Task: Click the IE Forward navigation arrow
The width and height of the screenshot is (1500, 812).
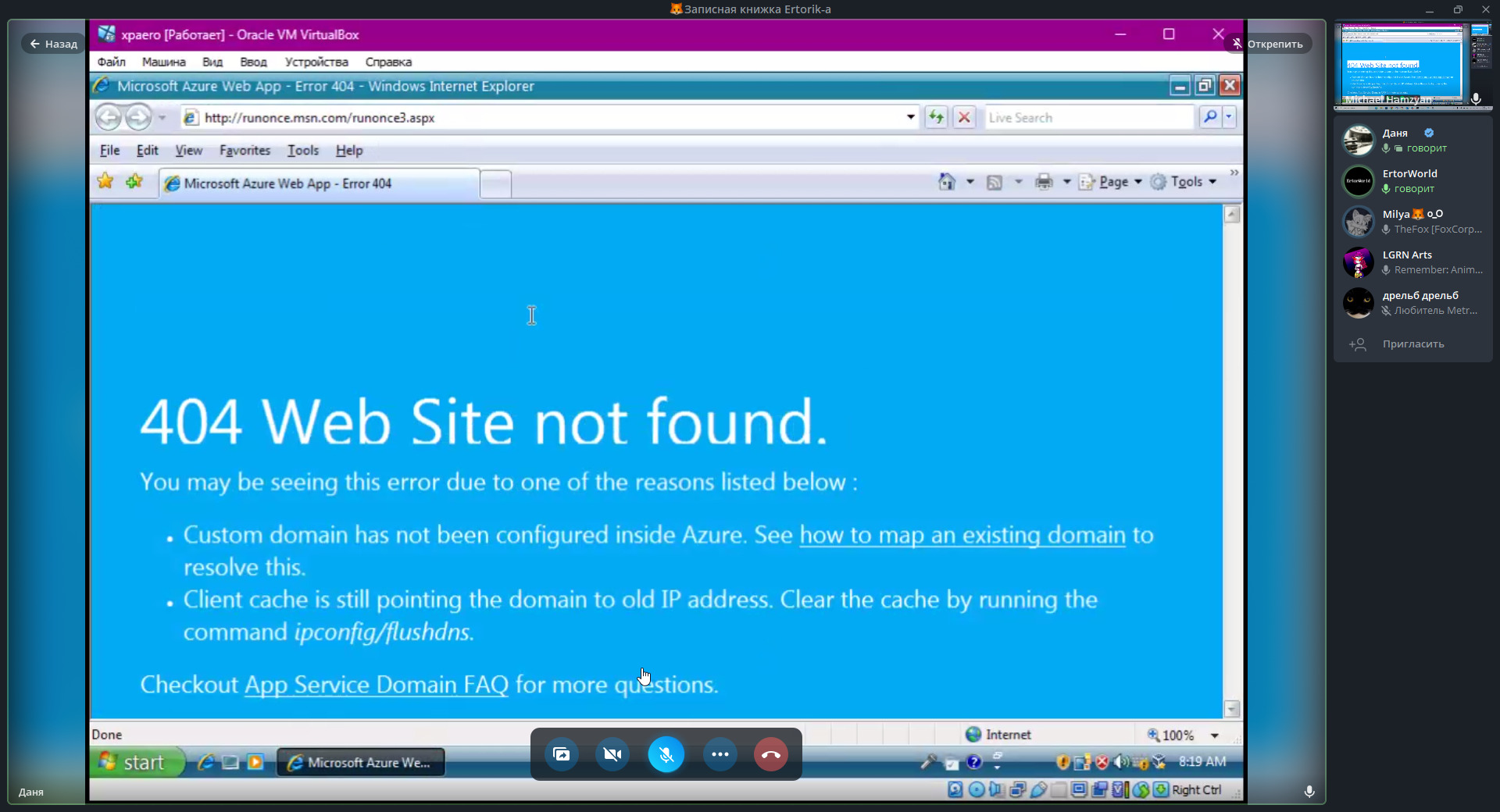Action: (138, 118)
